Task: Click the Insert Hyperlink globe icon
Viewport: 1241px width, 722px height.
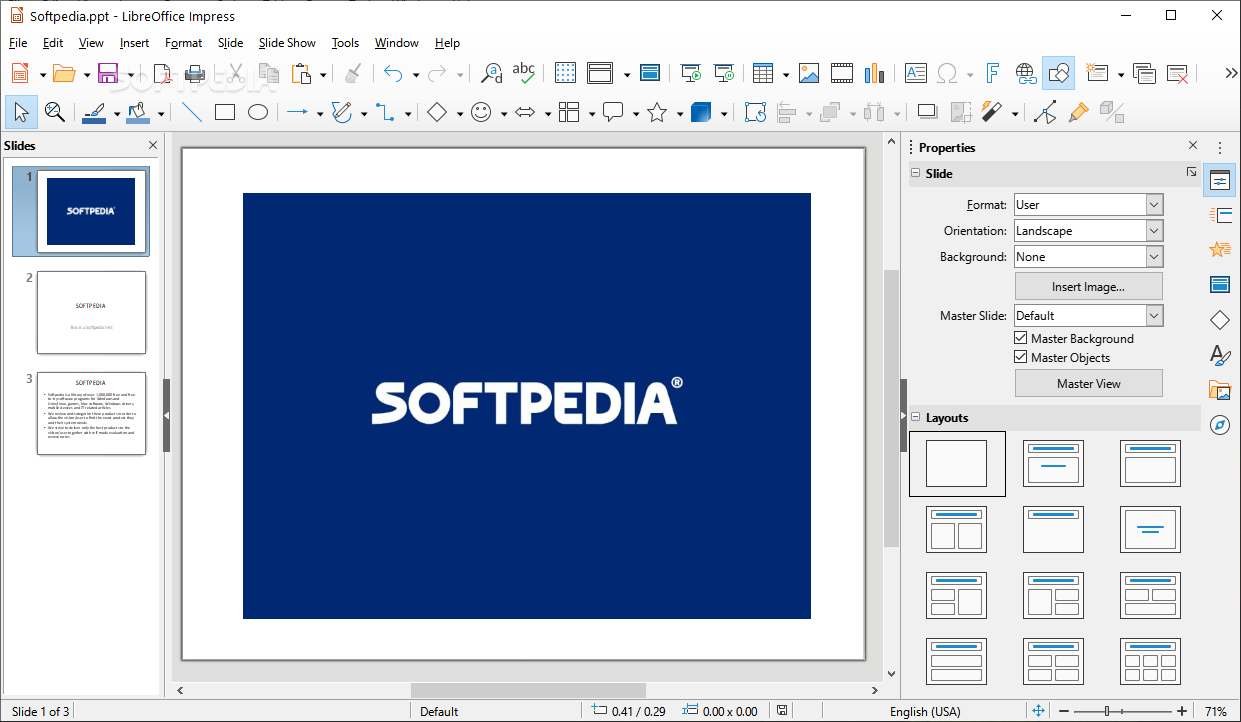Action: pyautogui.click(x=1025, y=73)
